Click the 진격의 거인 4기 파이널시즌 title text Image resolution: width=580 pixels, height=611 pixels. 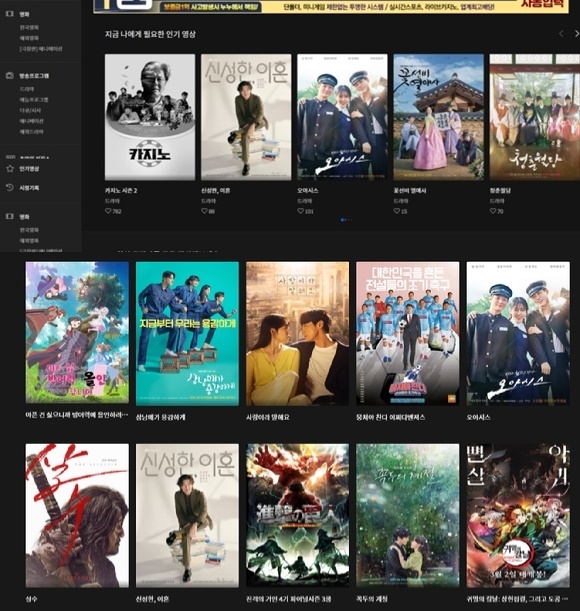289,599
